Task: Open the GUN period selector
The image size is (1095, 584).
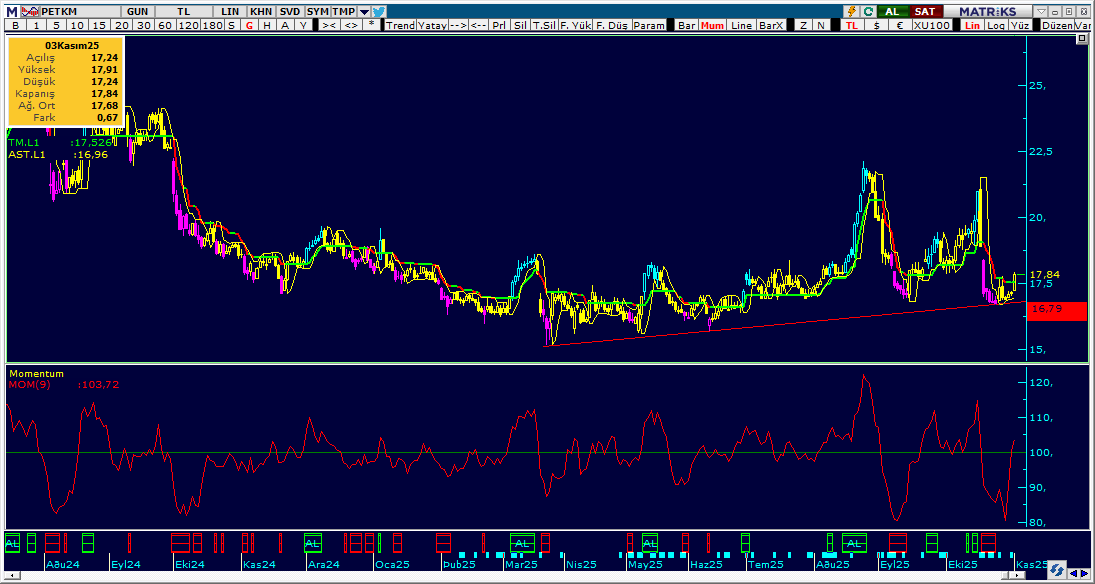Action: pos(138,11)
